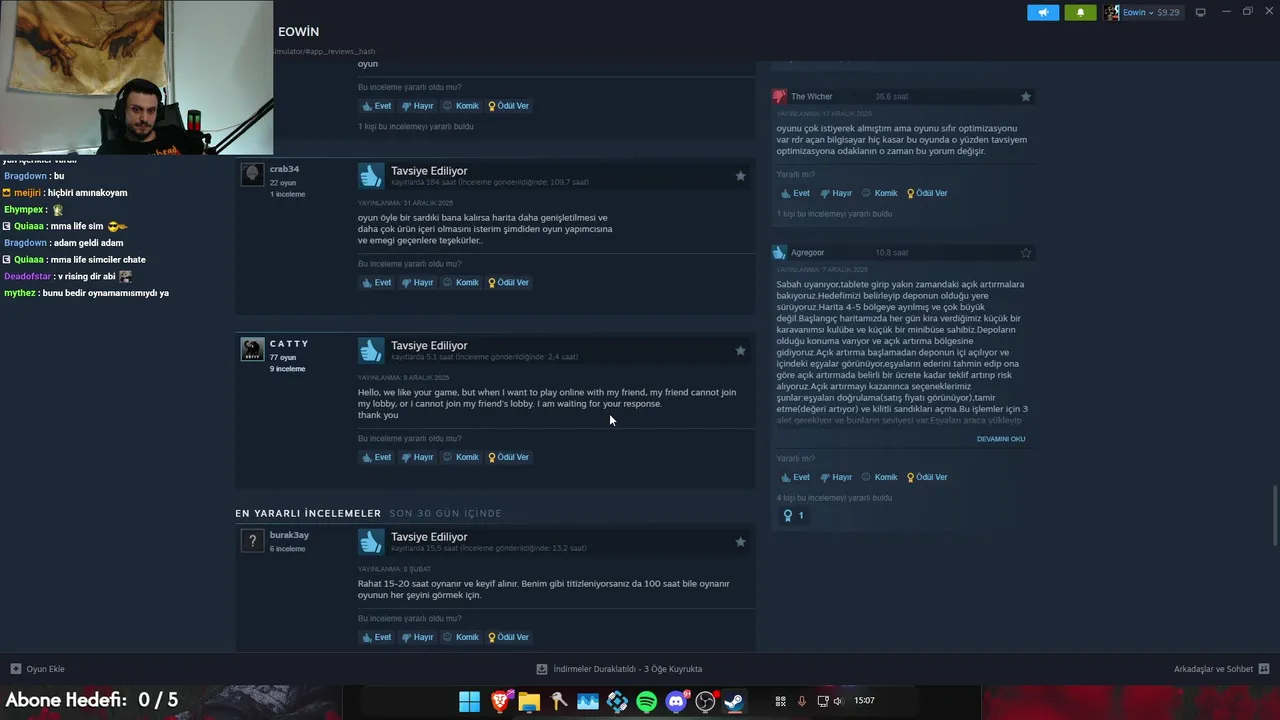The width and height of the screenshot is (1280, 720).
Task: Expand Agregoor's review with DEVAMINI OKU
Action: pos(1001,439)
